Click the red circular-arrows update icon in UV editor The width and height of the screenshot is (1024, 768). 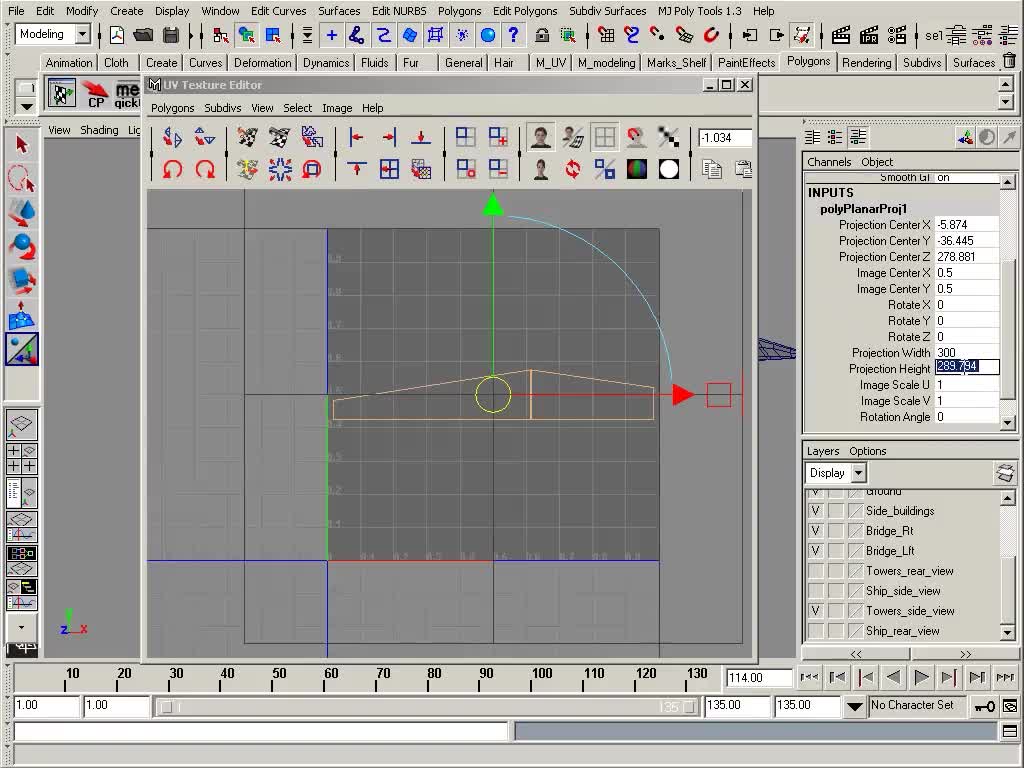573,169
